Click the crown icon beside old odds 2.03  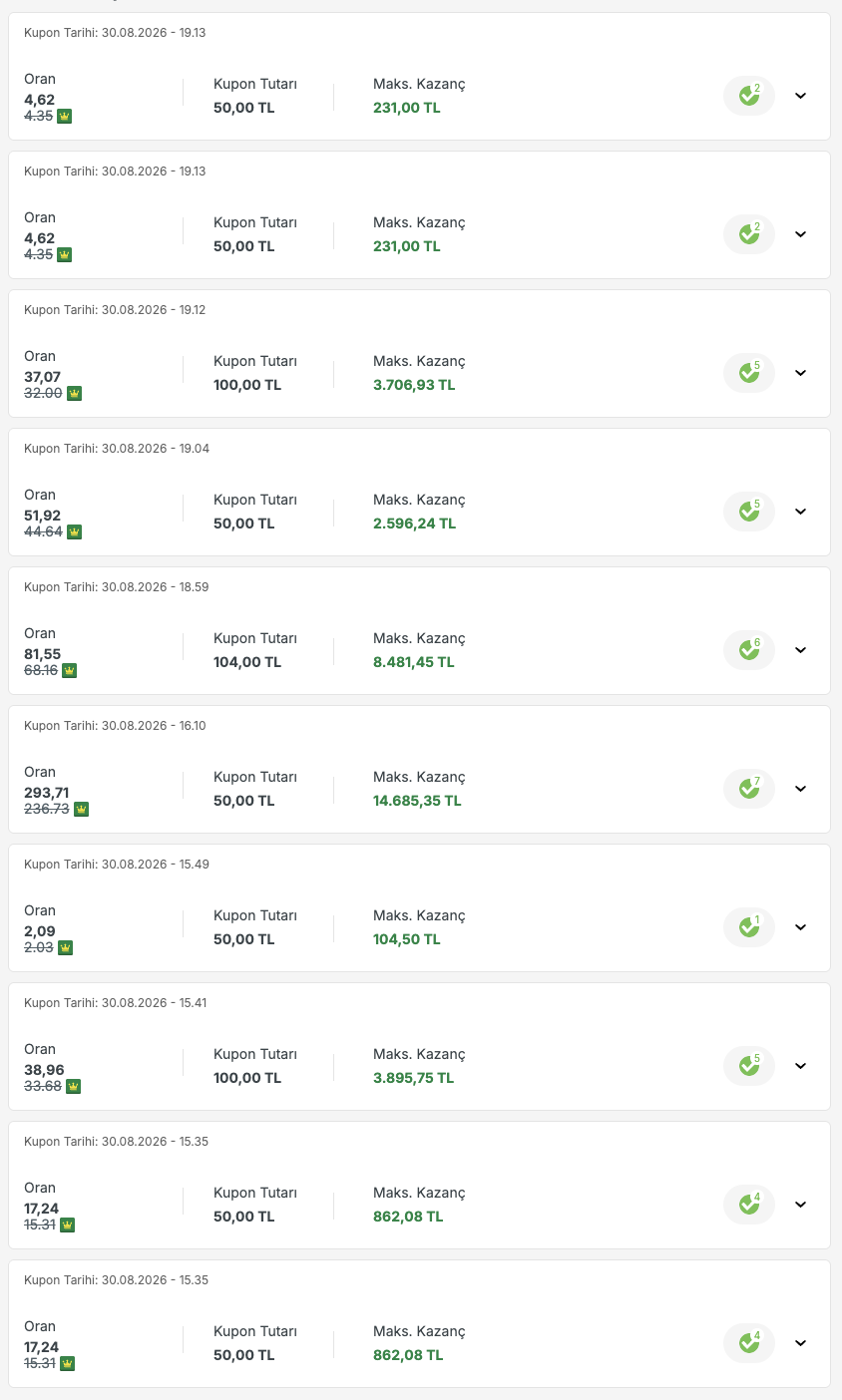pos(65,947)
